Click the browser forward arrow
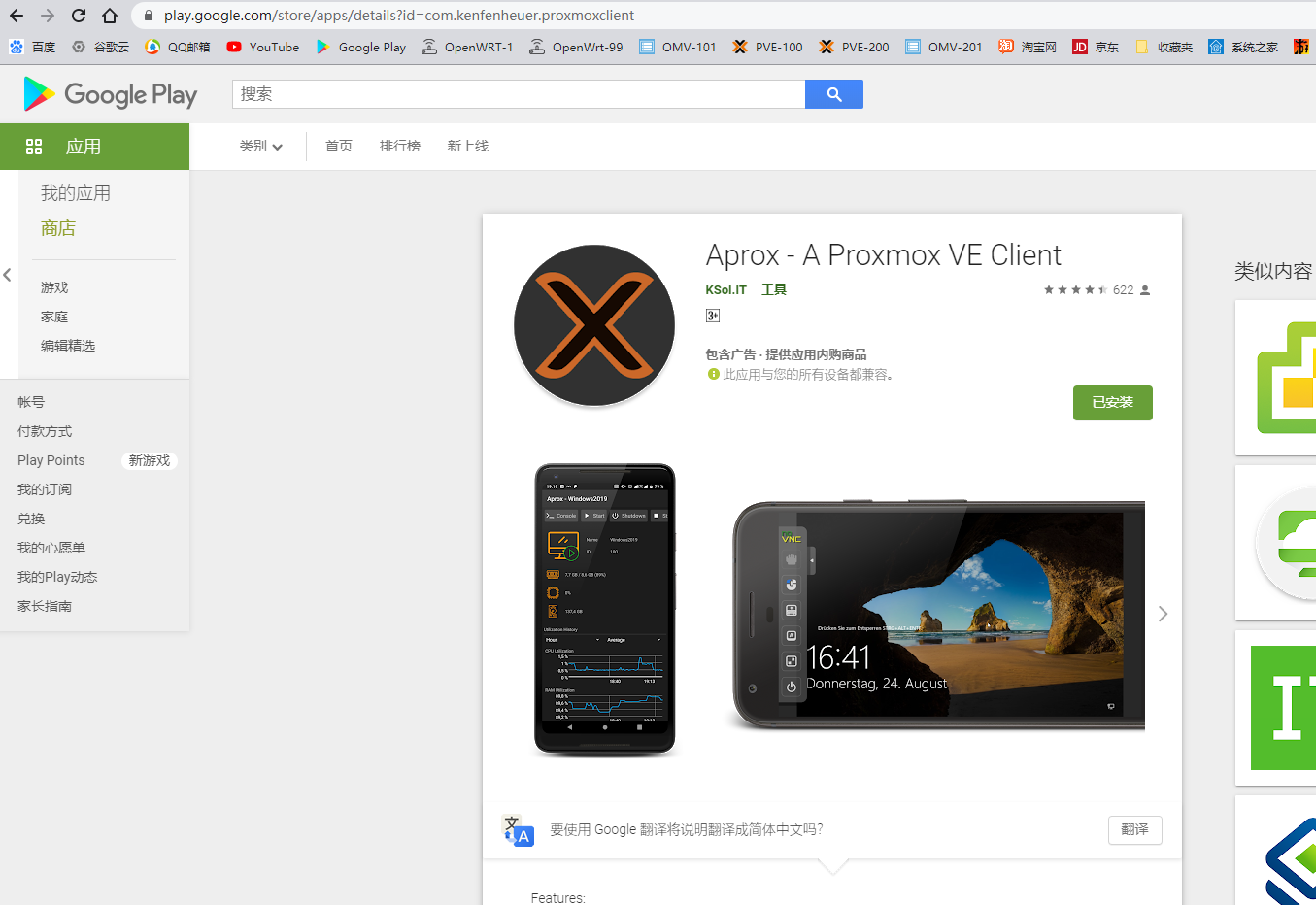The width and height of the screenshot is (1316, 905). 48,16
